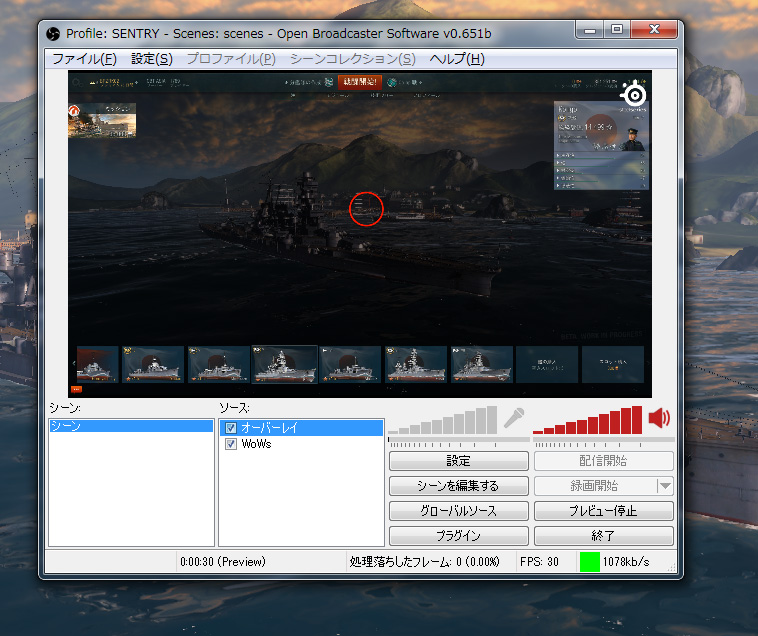Screen dimensions: 758x636
Task: Maximize the OBS window
Action: [x=617, y=30]
